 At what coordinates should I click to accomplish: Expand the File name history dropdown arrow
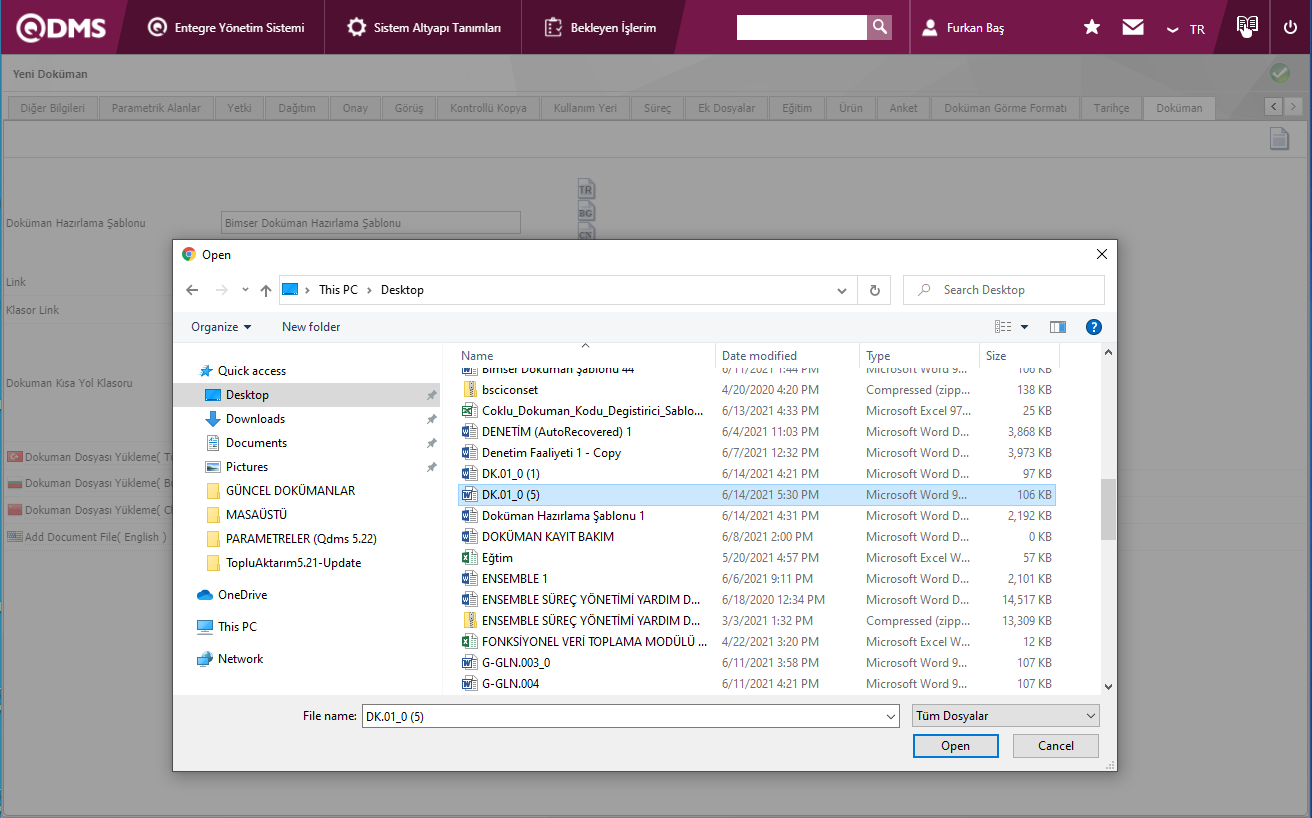point(891,716)
